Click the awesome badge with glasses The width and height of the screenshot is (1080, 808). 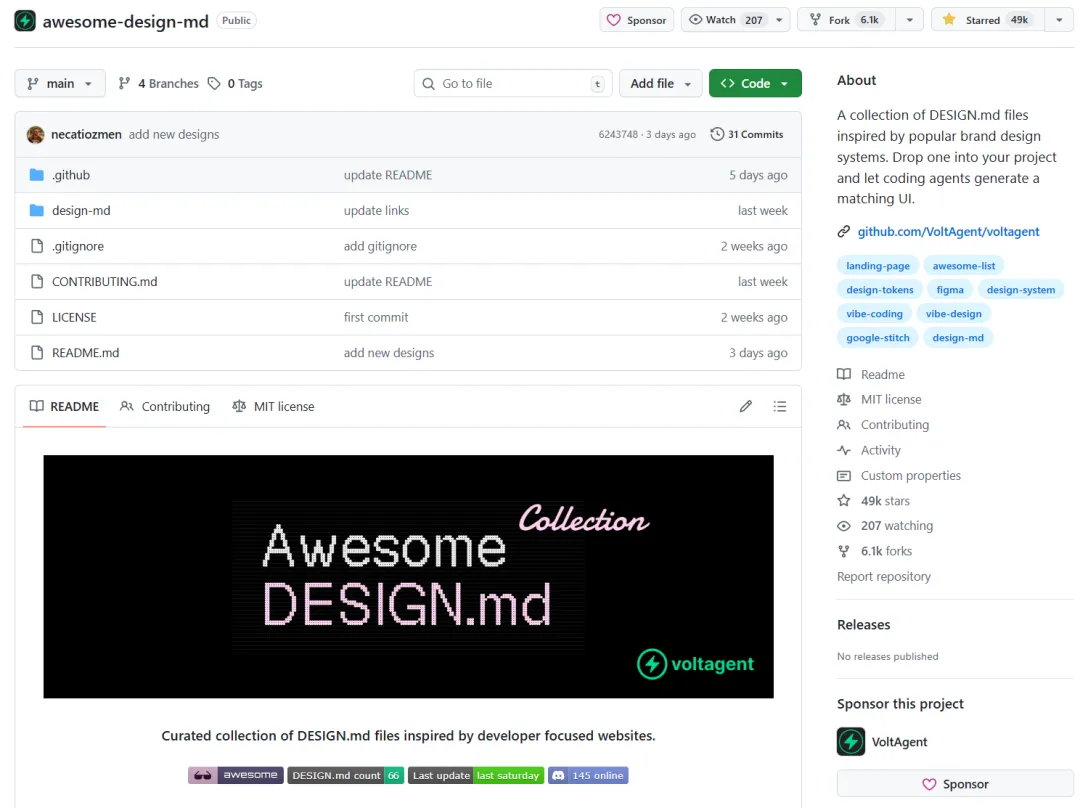pos(236,775)
